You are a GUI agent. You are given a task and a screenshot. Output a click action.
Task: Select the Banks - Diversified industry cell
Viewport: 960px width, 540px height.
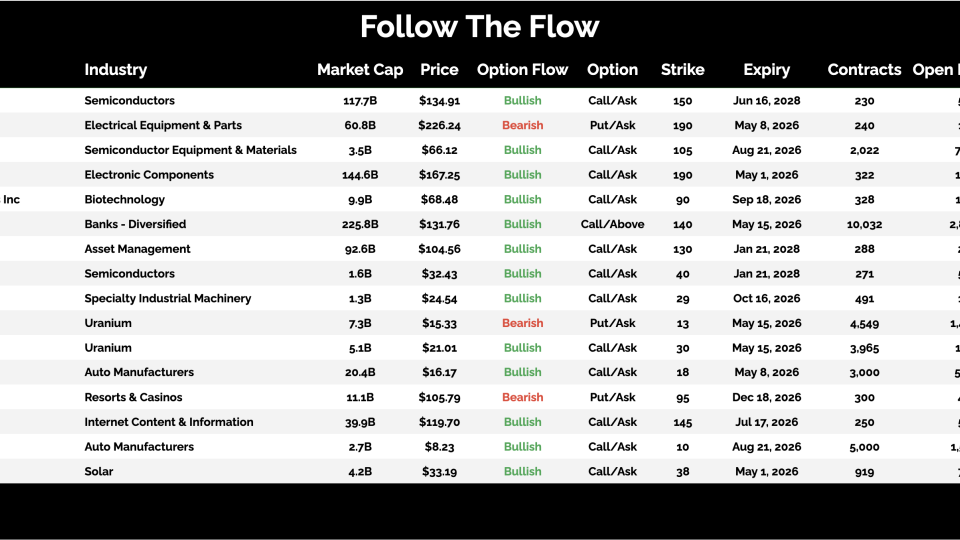(135, 225)
